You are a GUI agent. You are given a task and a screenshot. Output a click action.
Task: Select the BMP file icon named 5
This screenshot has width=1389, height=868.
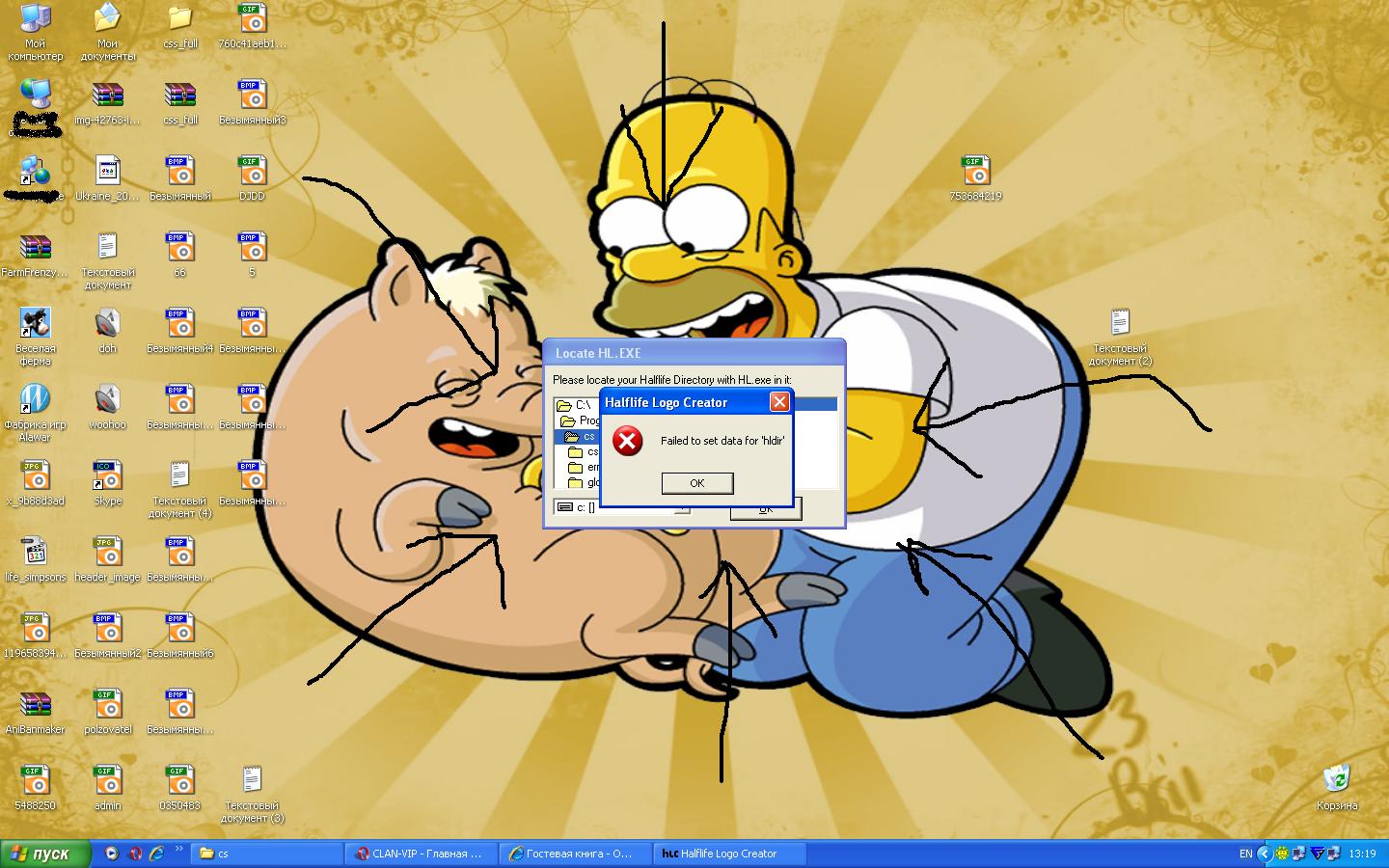253,256
